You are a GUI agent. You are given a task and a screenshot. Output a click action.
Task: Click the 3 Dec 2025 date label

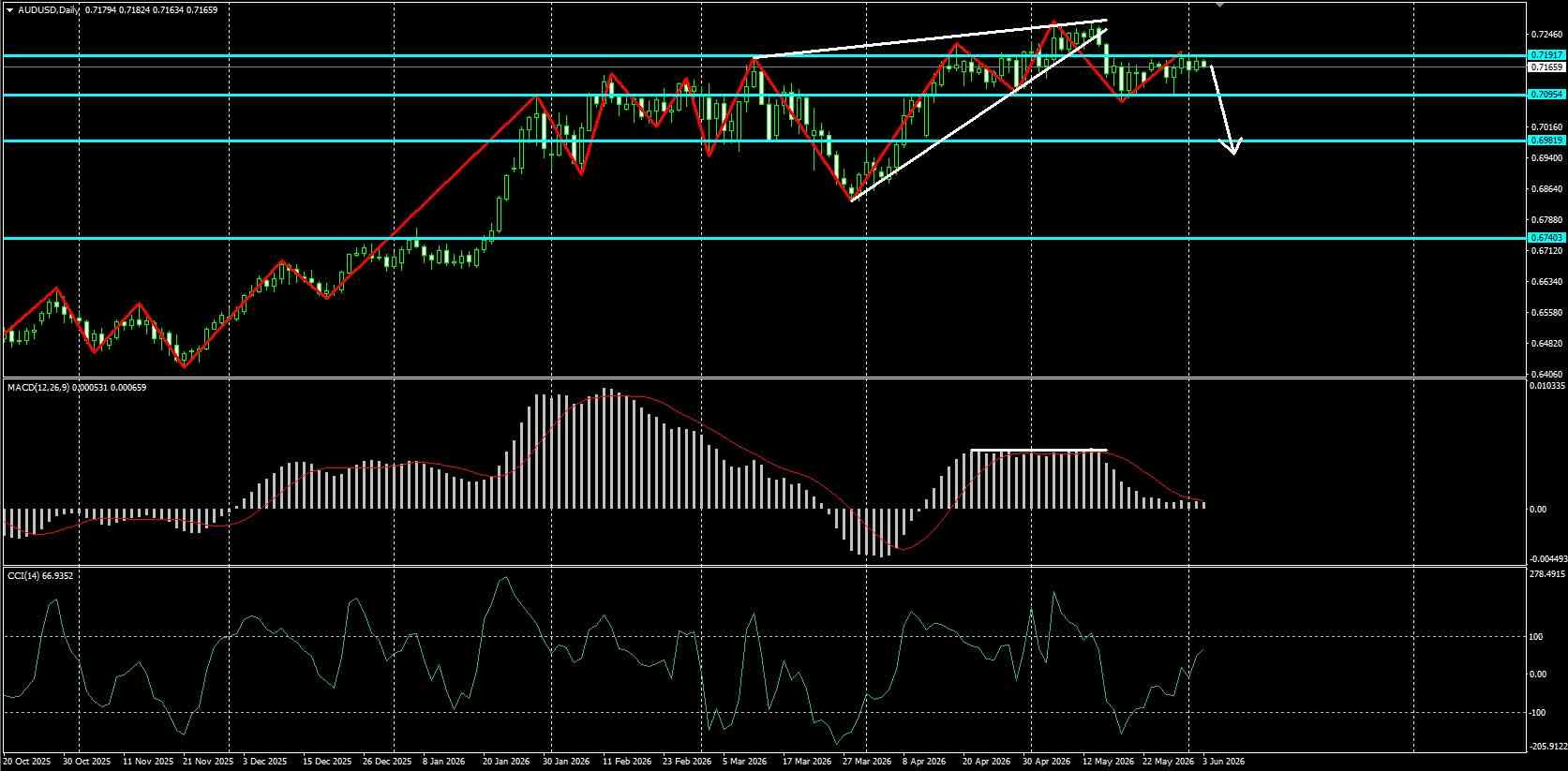point(265,762)
